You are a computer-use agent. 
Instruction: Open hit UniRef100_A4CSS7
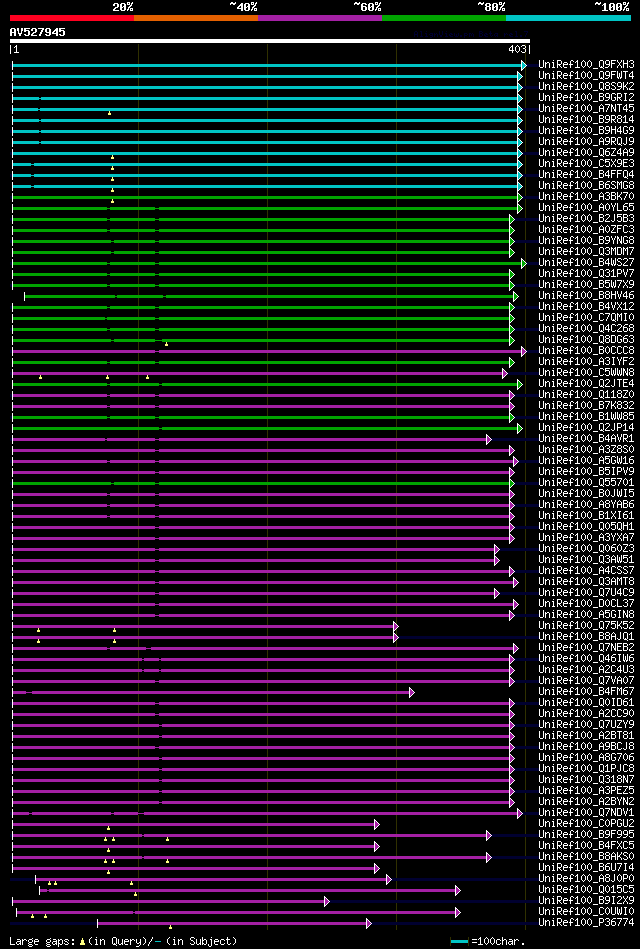click(x=586, y=571)
